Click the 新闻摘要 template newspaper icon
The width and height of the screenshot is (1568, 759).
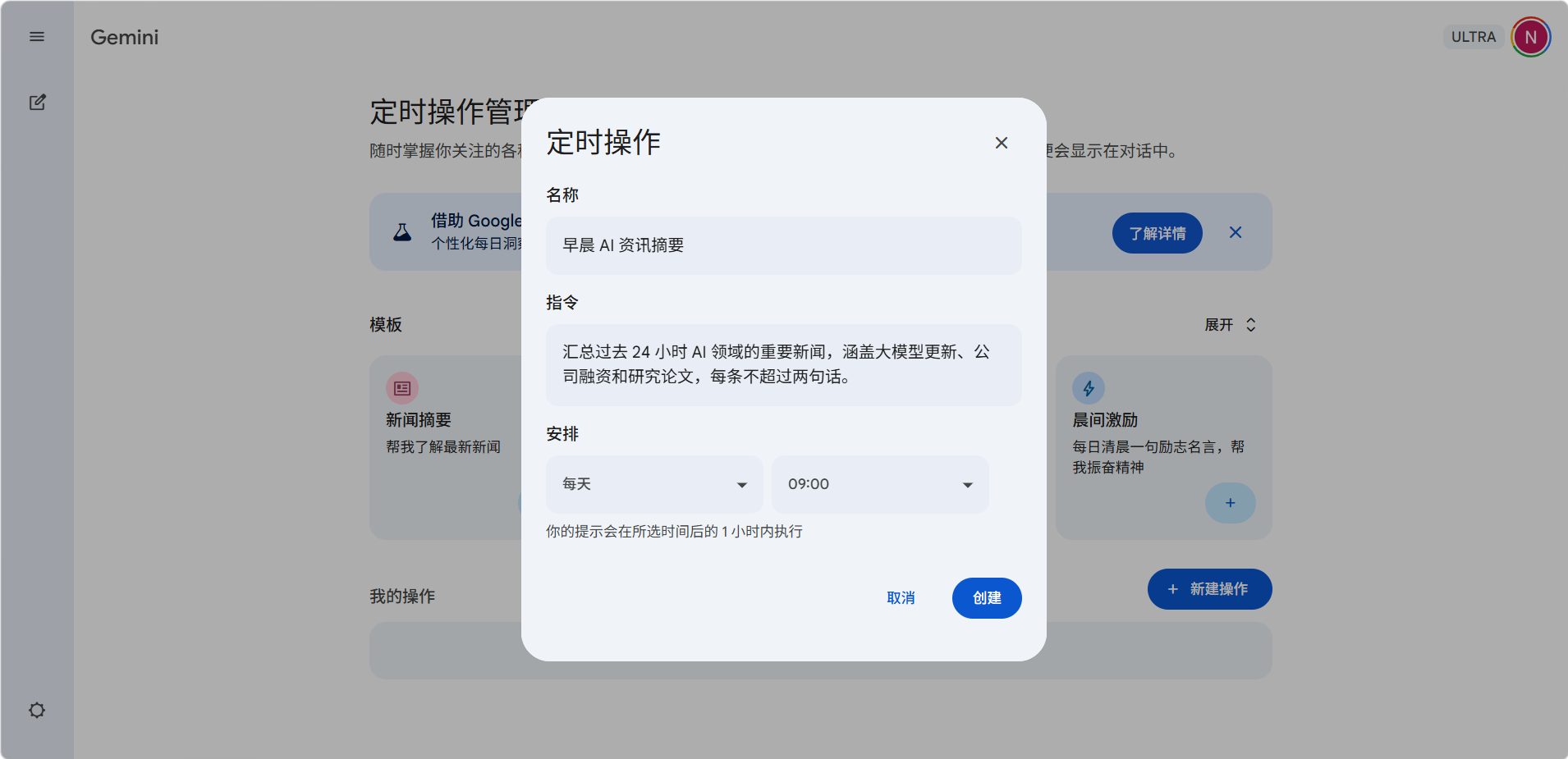402,388
